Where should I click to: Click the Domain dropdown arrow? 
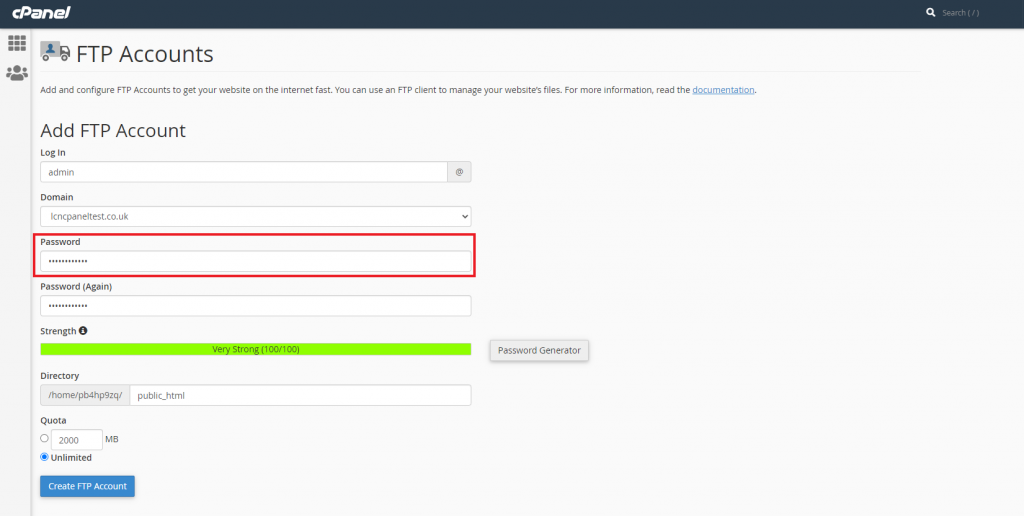[x=464, y=216]
